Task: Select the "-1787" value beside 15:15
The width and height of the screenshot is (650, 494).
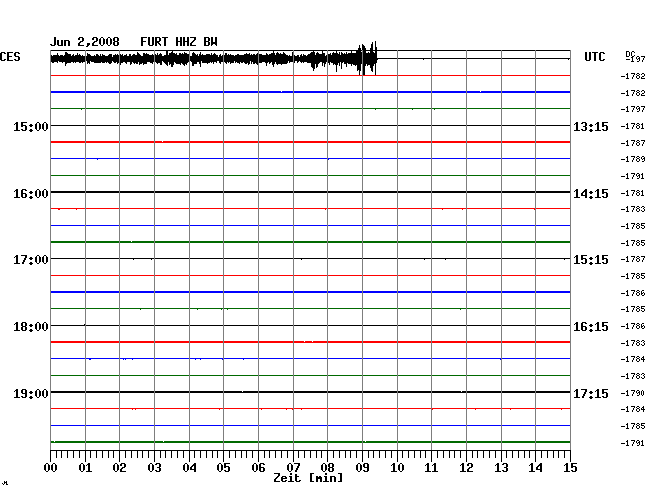Action: coord(633,259)
